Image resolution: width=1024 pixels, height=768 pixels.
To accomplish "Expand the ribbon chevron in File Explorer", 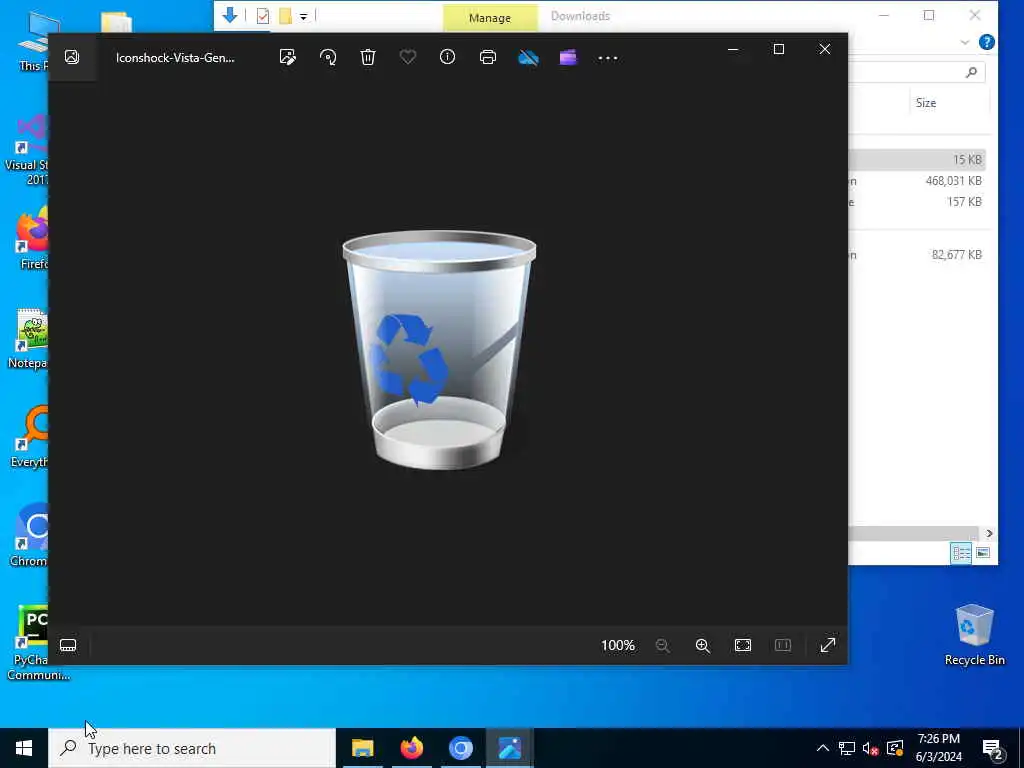I will point(965,42).
